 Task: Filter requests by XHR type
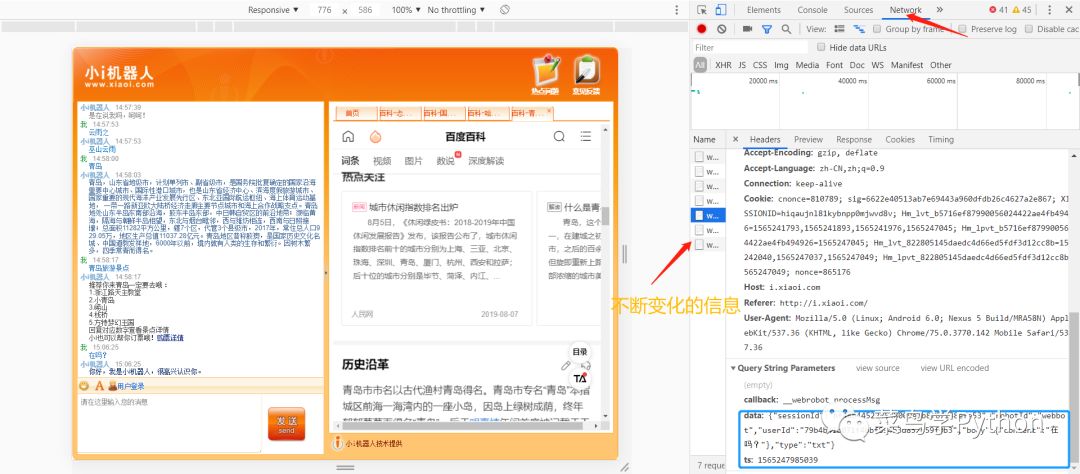(x=723, y=65)
